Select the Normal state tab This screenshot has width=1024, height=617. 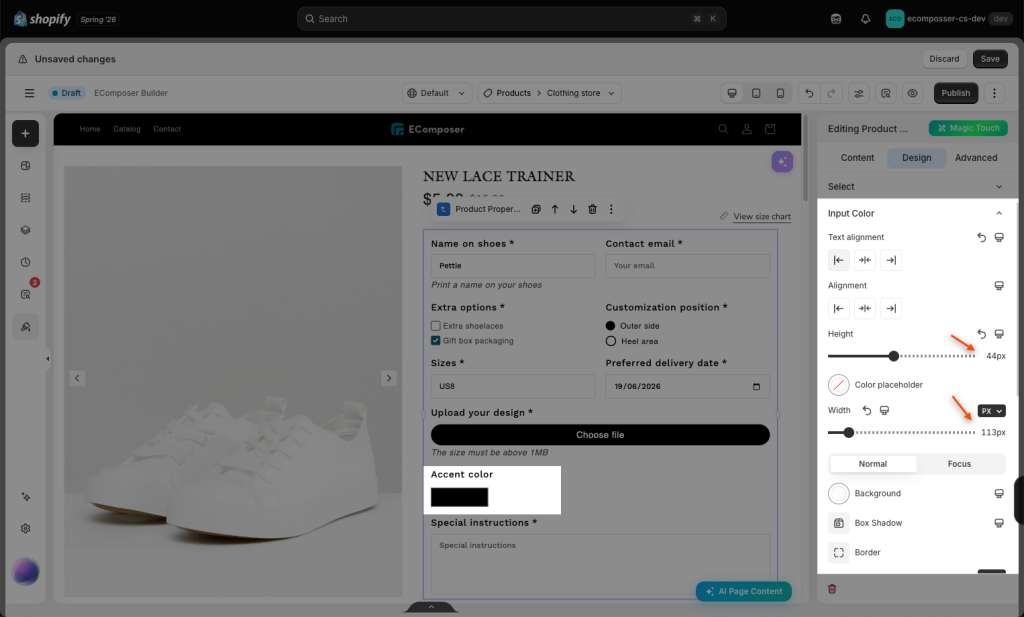click(872, 464)
